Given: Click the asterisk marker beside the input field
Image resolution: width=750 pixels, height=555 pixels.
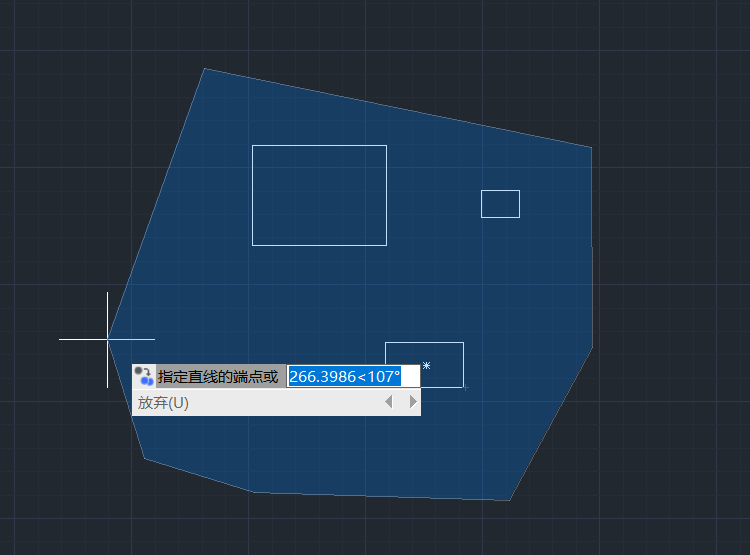Looking at the screenshot, I should tap(427, 367).
